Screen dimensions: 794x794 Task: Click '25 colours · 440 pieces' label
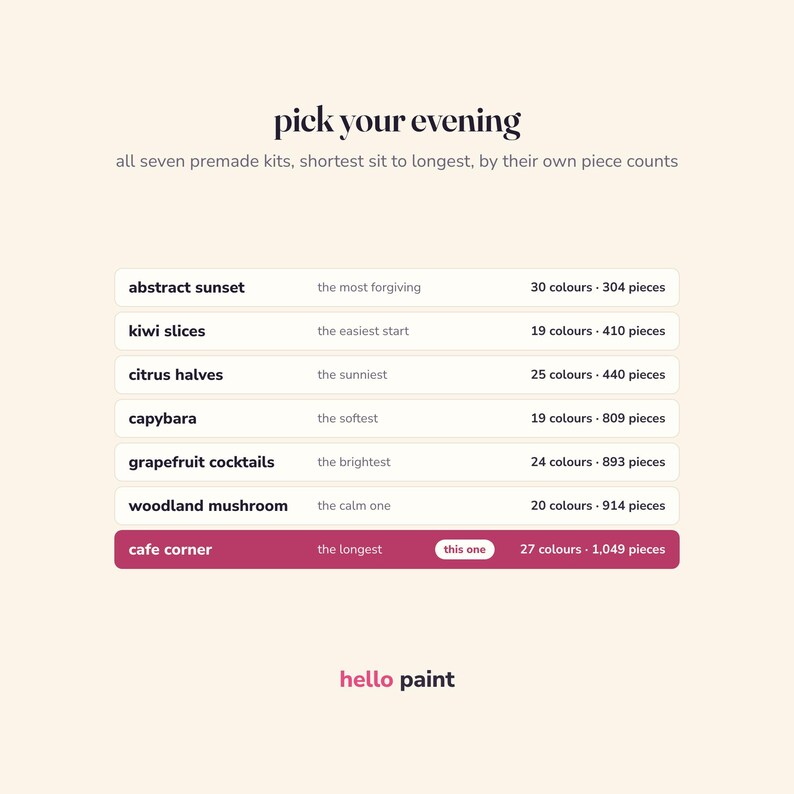pos(598,375)
